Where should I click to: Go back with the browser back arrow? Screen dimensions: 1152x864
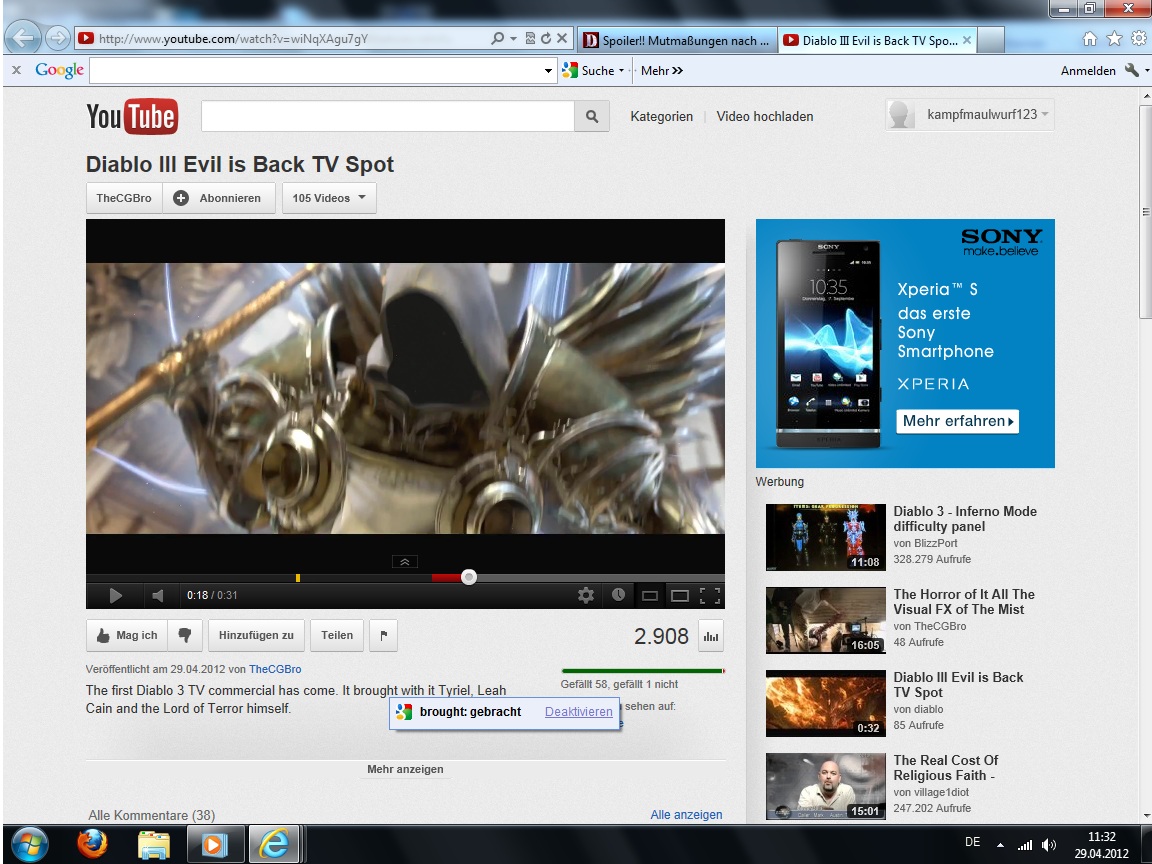point(23,37)
